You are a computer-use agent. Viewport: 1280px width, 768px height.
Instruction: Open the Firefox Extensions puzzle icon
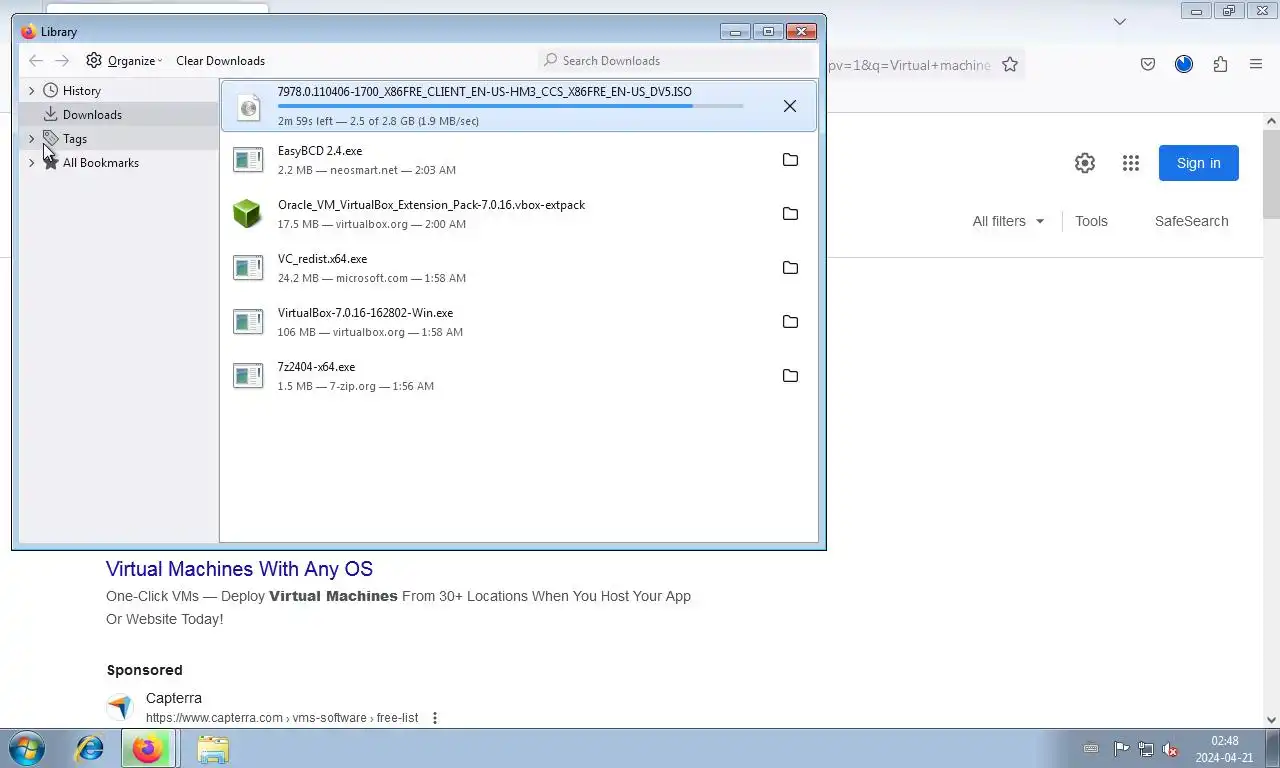pyautogui.click(x=1220, y=65)
